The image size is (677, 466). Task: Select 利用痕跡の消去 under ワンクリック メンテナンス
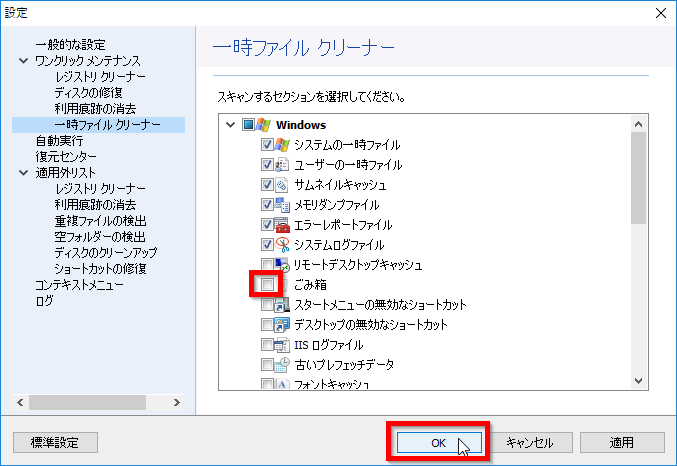coord(95,109)
